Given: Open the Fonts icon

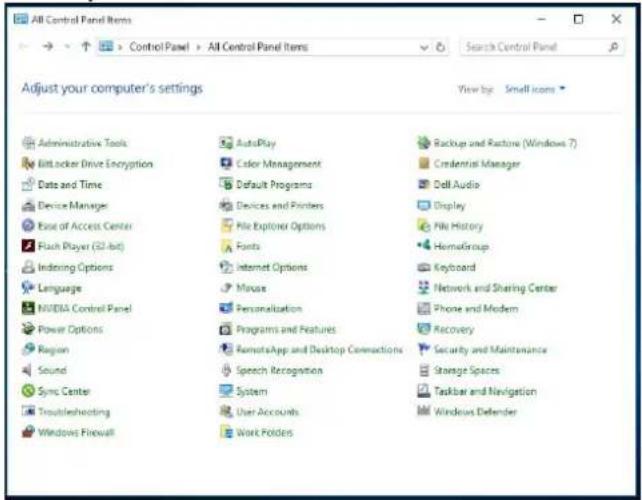Looking at the screenshot, I should [x=226, y=246].
